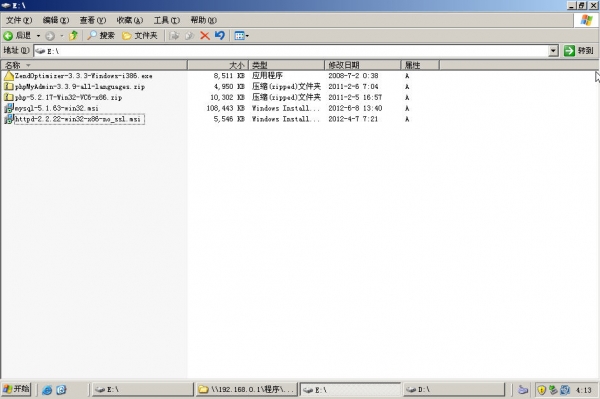Sort by Type (类型) column header
This screenshot has height=399, width=600.
(287, 65)
